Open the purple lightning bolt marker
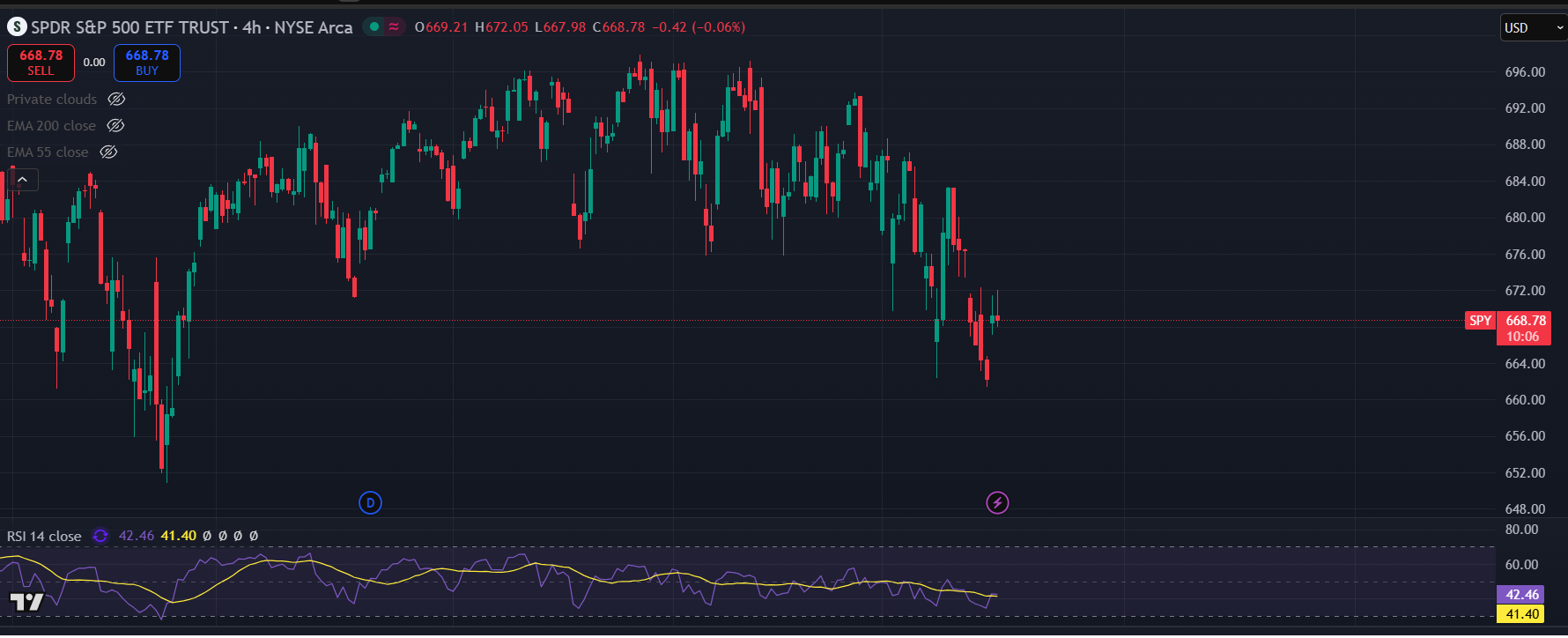Image resolution: width=1568 pixels, height=638 pixels. pos(997,503)
